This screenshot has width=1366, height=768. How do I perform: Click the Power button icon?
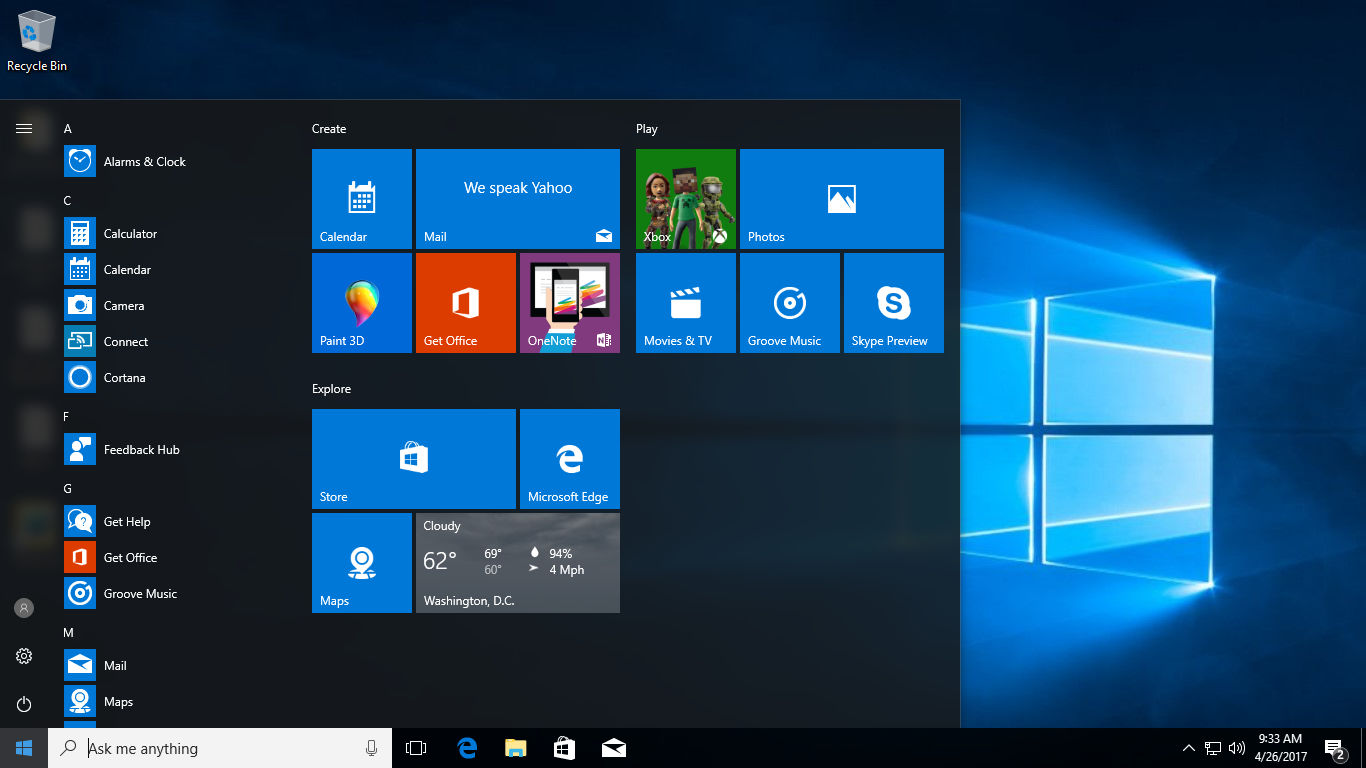24,704
